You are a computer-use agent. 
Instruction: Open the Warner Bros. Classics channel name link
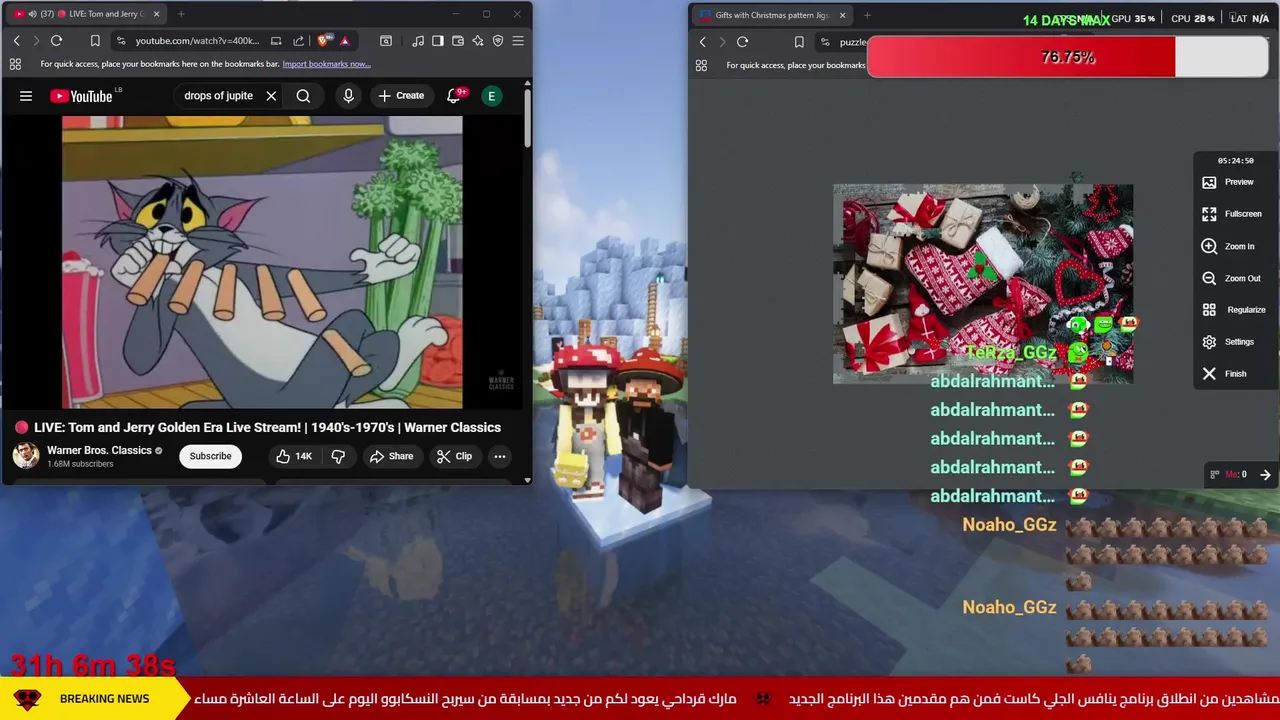coord(99,450)
